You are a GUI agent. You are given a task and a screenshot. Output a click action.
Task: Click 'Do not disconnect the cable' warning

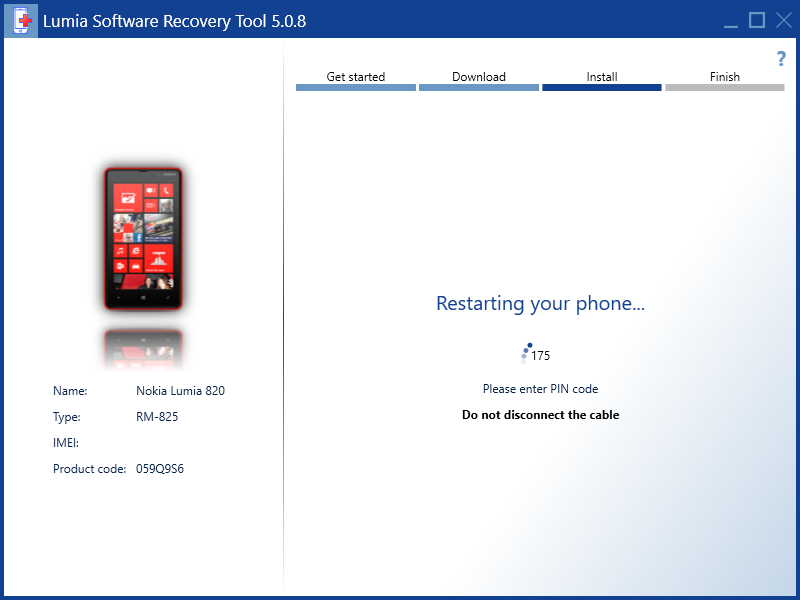(x=540, y=415)
